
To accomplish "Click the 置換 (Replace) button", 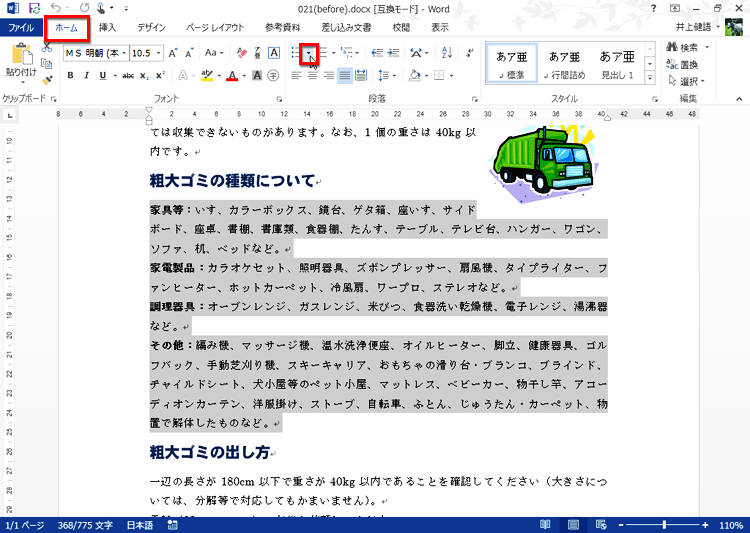I will point(683,64).
